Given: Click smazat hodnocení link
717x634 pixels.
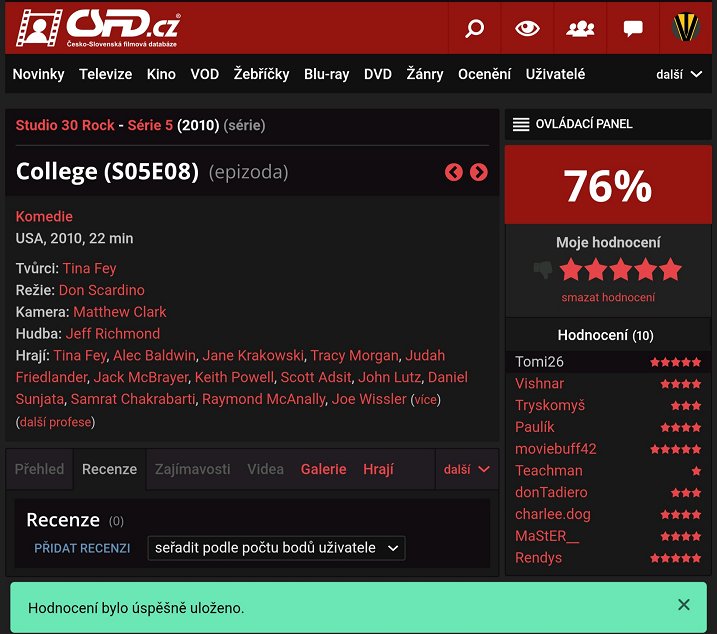Looking at the screenshot, I should 608,297.
